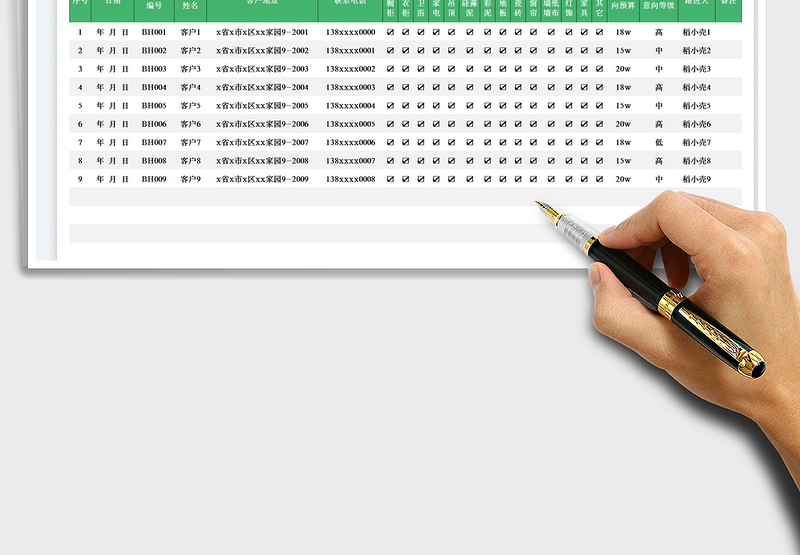
Task: Select phone number 138xxxx0002
Action: pos(351,69)
